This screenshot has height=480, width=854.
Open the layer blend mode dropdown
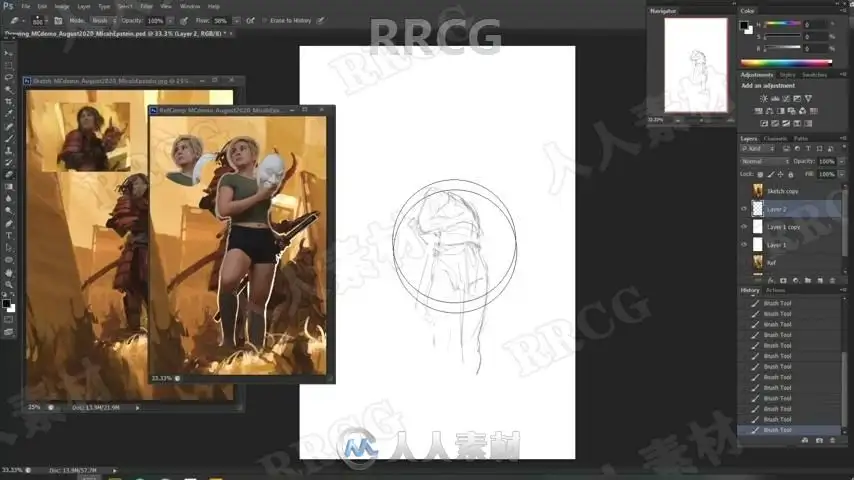(x=765, y=161)
